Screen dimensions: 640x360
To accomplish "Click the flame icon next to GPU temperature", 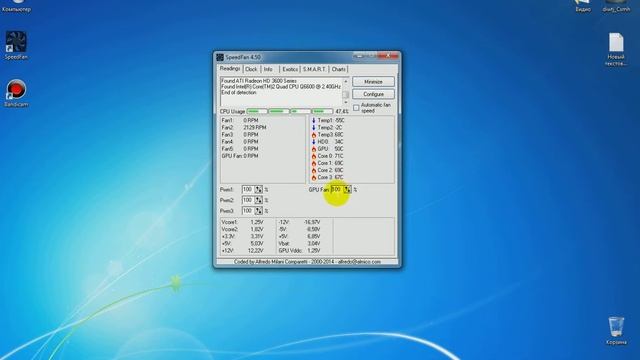I will [x=313, y=149].
